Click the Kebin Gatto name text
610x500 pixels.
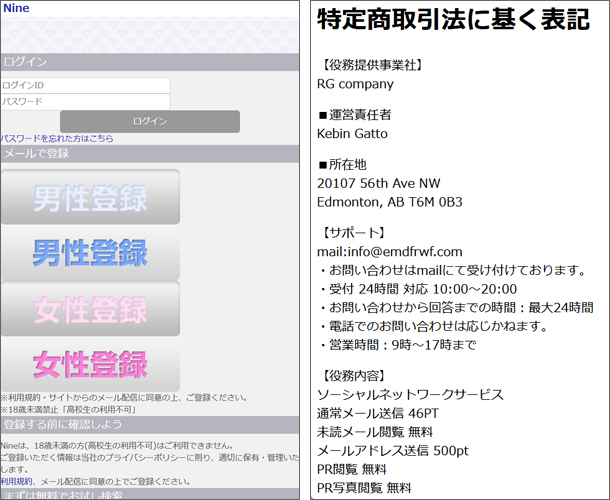(x=352, y=133)
